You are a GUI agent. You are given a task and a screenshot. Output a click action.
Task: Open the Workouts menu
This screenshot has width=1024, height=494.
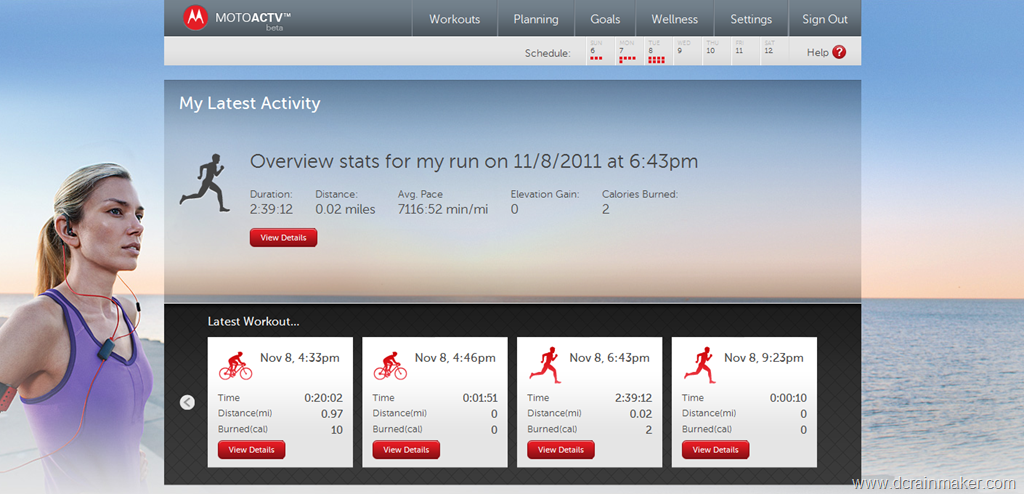tap(455, 19)
